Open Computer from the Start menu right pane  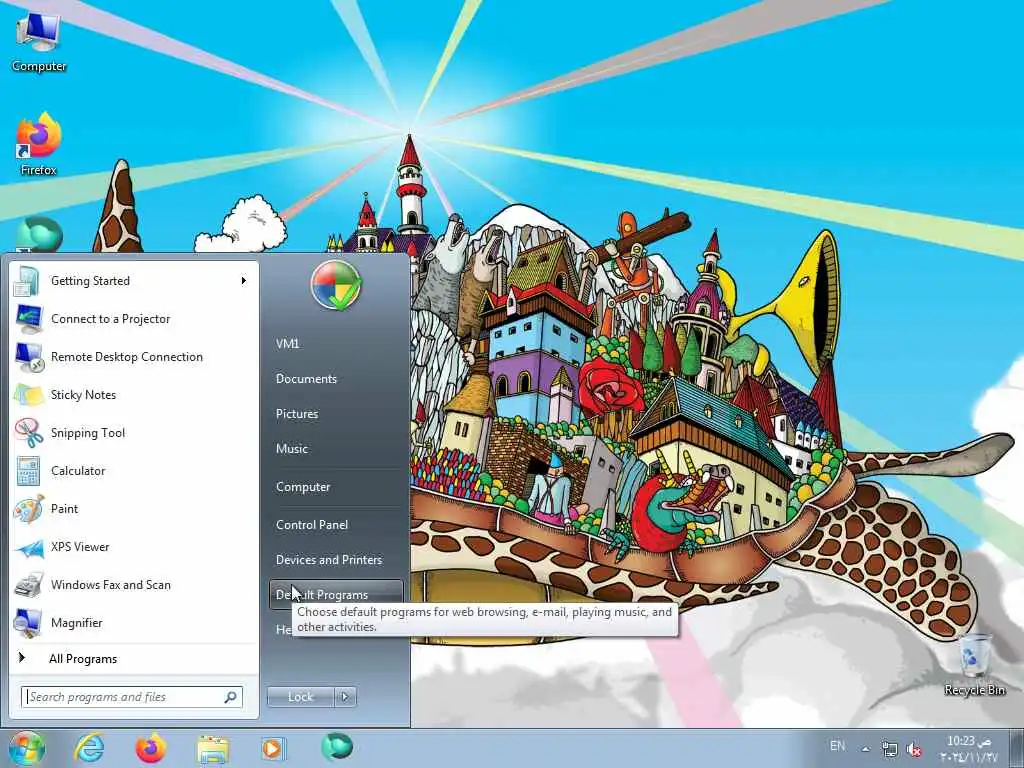(x=303, y=487)
